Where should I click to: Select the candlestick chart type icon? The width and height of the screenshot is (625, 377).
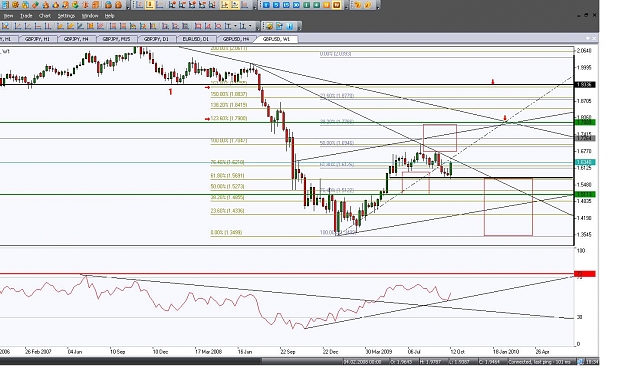(x=149, y=5)
